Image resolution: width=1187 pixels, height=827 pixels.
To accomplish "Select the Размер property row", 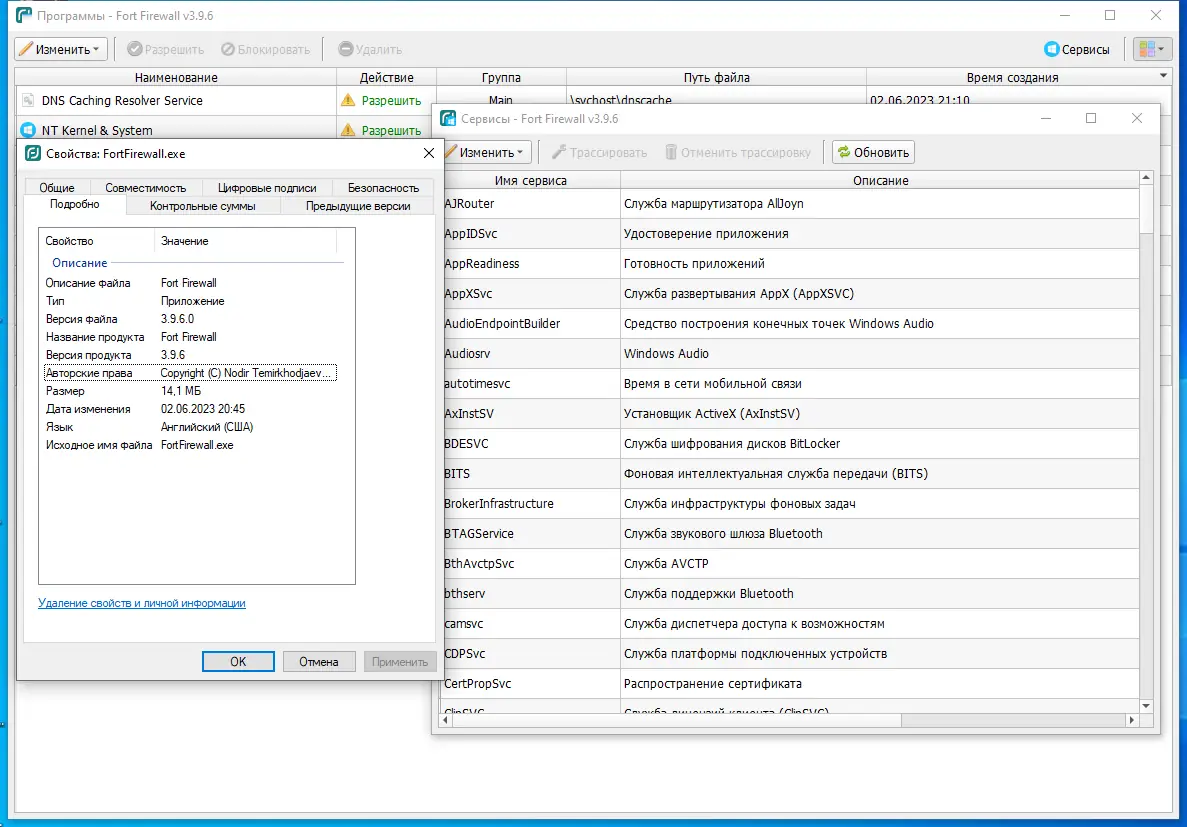I will [190, 391].
